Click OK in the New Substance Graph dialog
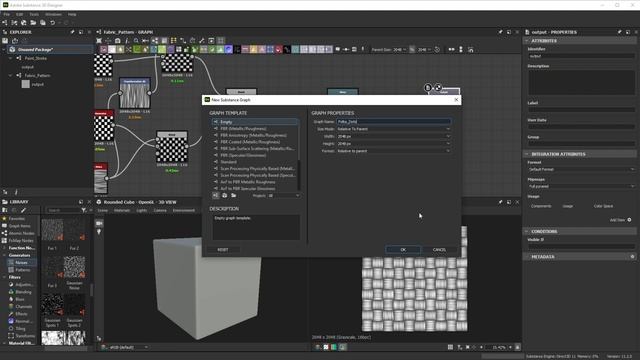The width and height of the screenshot is (640, 360). coord(403,249)
